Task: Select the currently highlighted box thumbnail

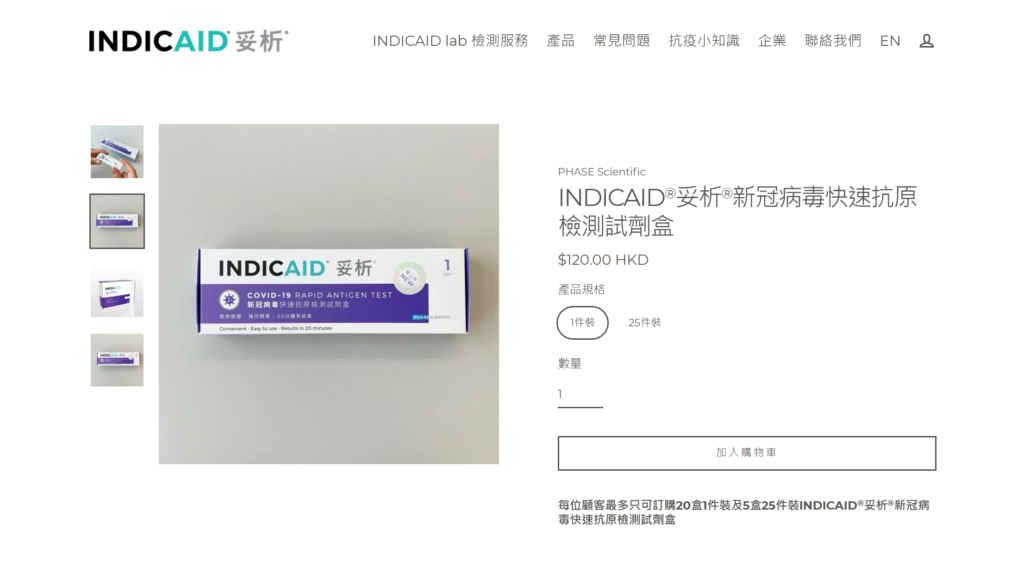Action: (x=117, y=221)
